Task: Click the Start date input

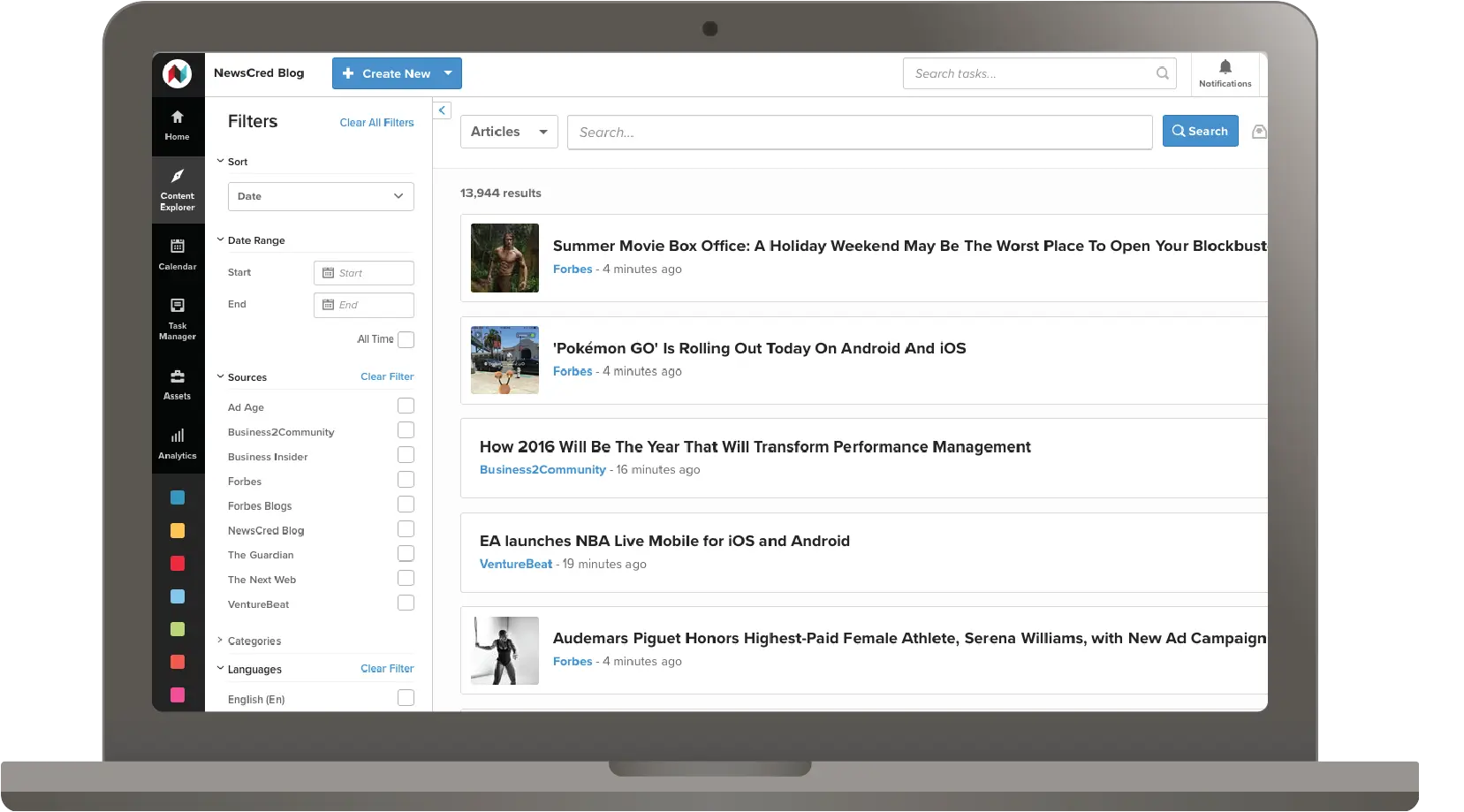Action: [x=364, y=273]
